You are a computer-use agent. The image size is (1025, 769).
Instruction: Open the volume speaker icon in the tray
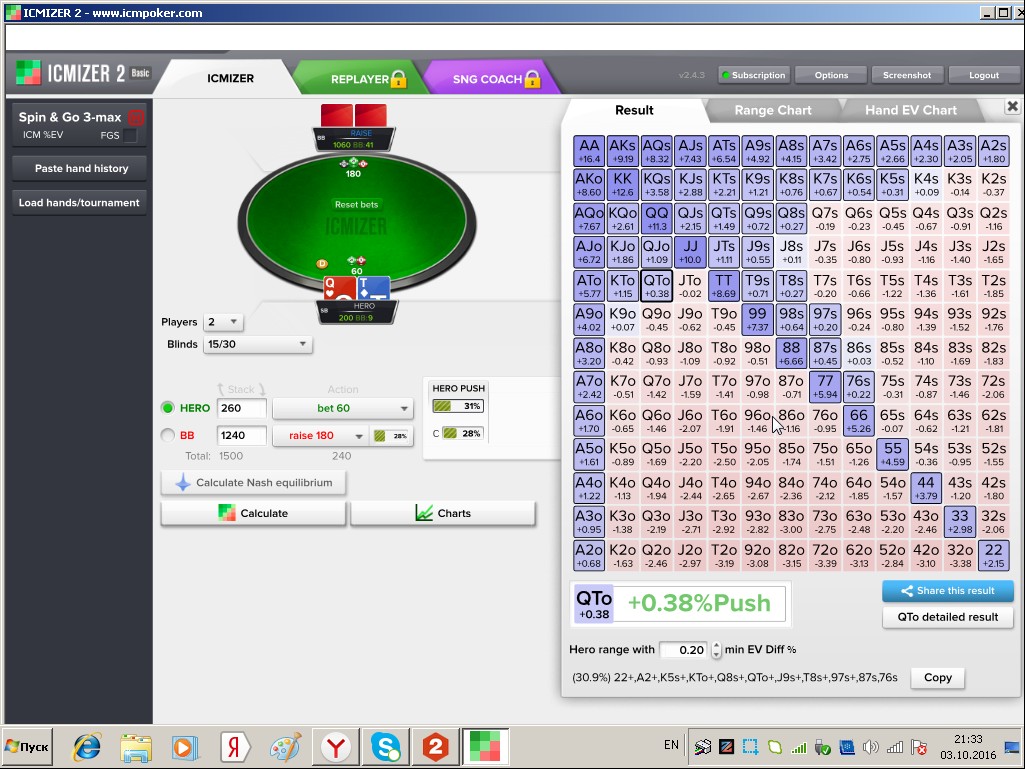click(x=870, y=747)
